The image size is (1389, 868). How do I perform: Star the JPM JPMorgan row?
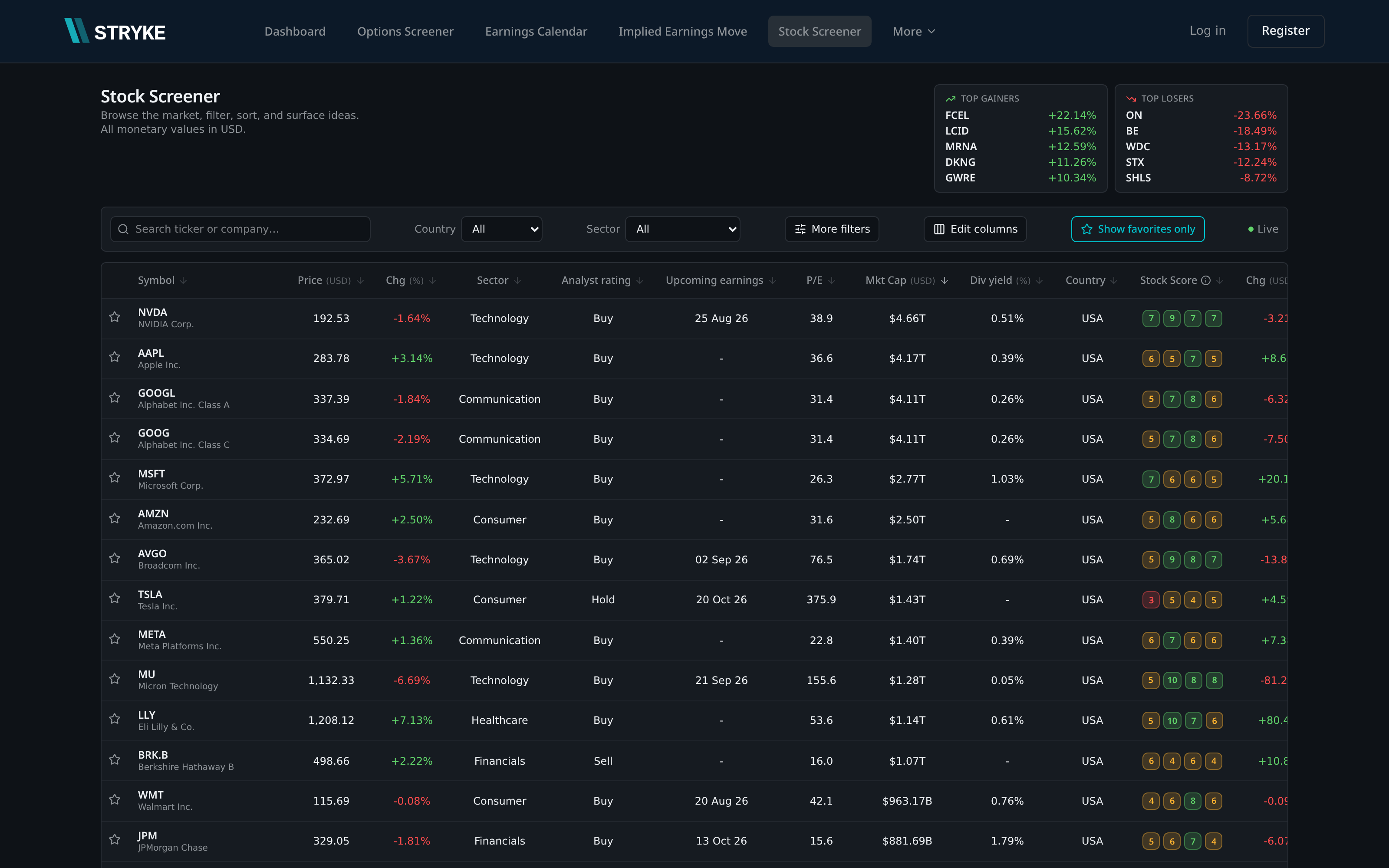click(115, 839)
